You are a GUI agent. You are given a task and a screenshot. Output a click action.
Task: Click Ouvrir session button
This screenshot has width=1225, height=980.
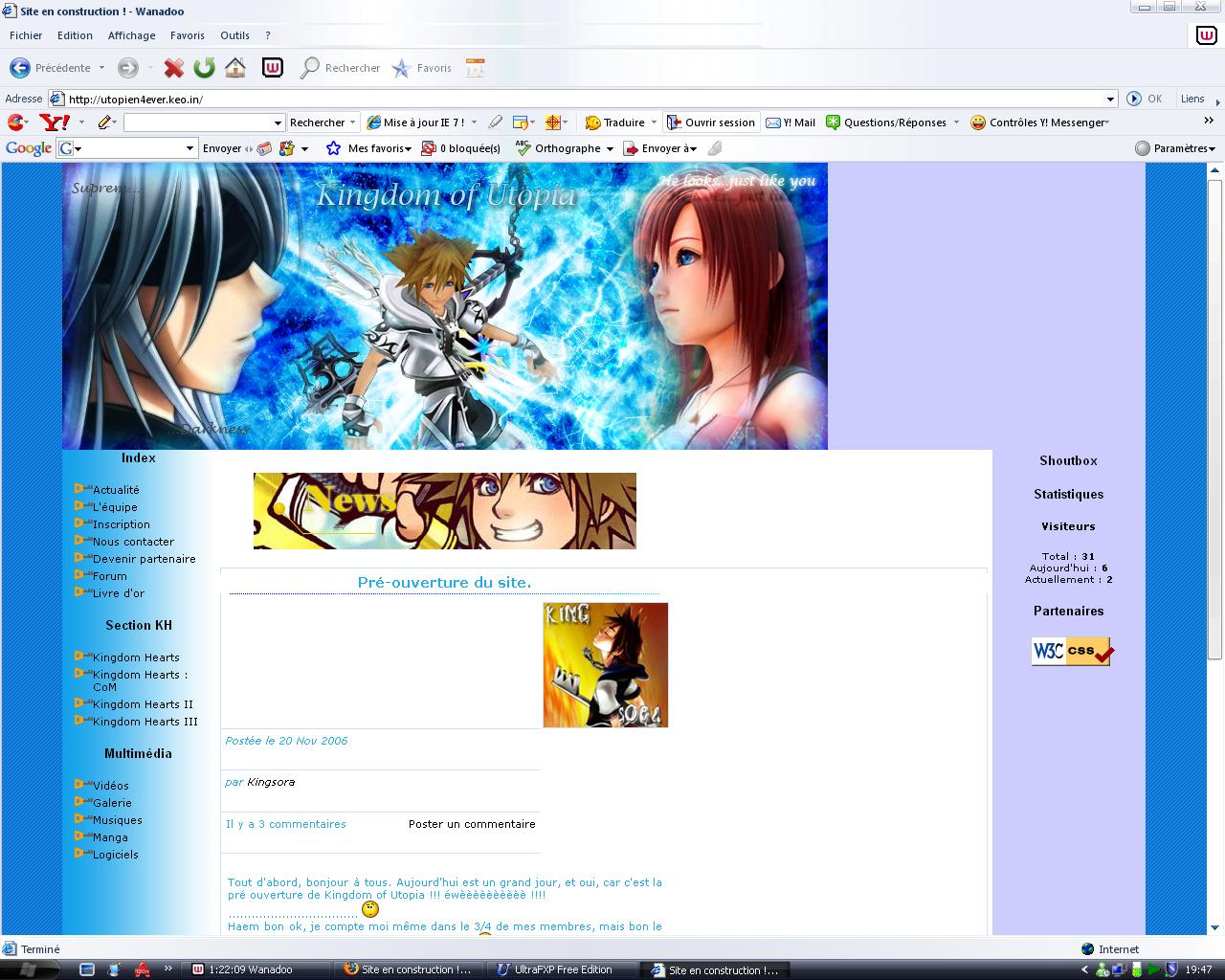(712, 122)
